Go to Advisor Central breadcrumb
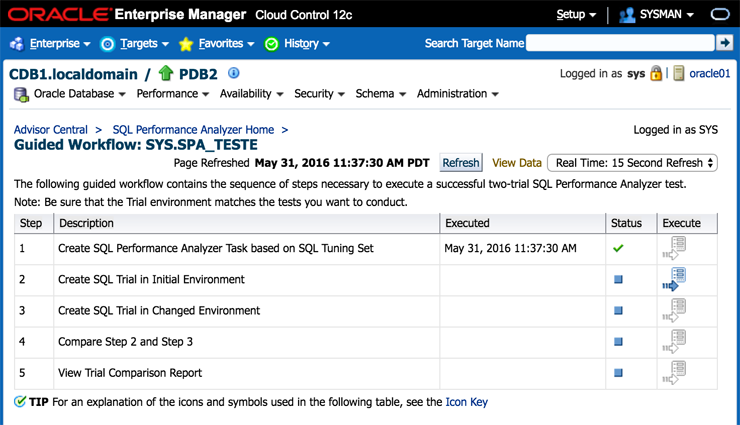740x425 pixels. (51, 130)
